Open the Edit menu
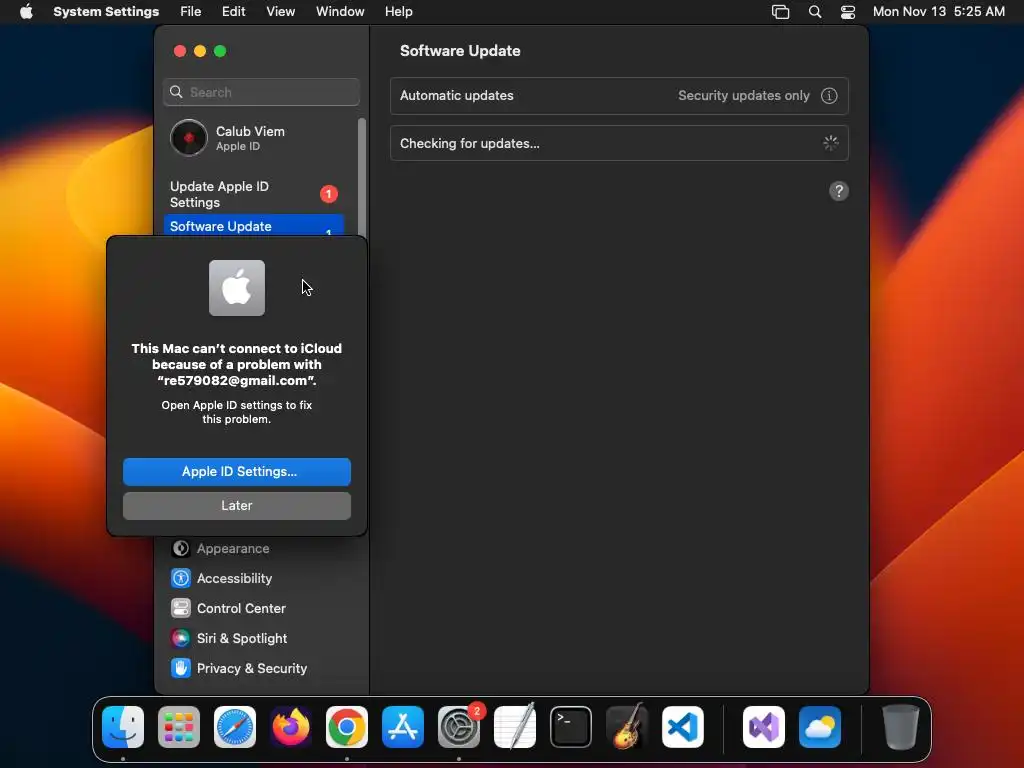This screenshot has height=768, width=1024. pyautogui.click(x=234, y=11)
